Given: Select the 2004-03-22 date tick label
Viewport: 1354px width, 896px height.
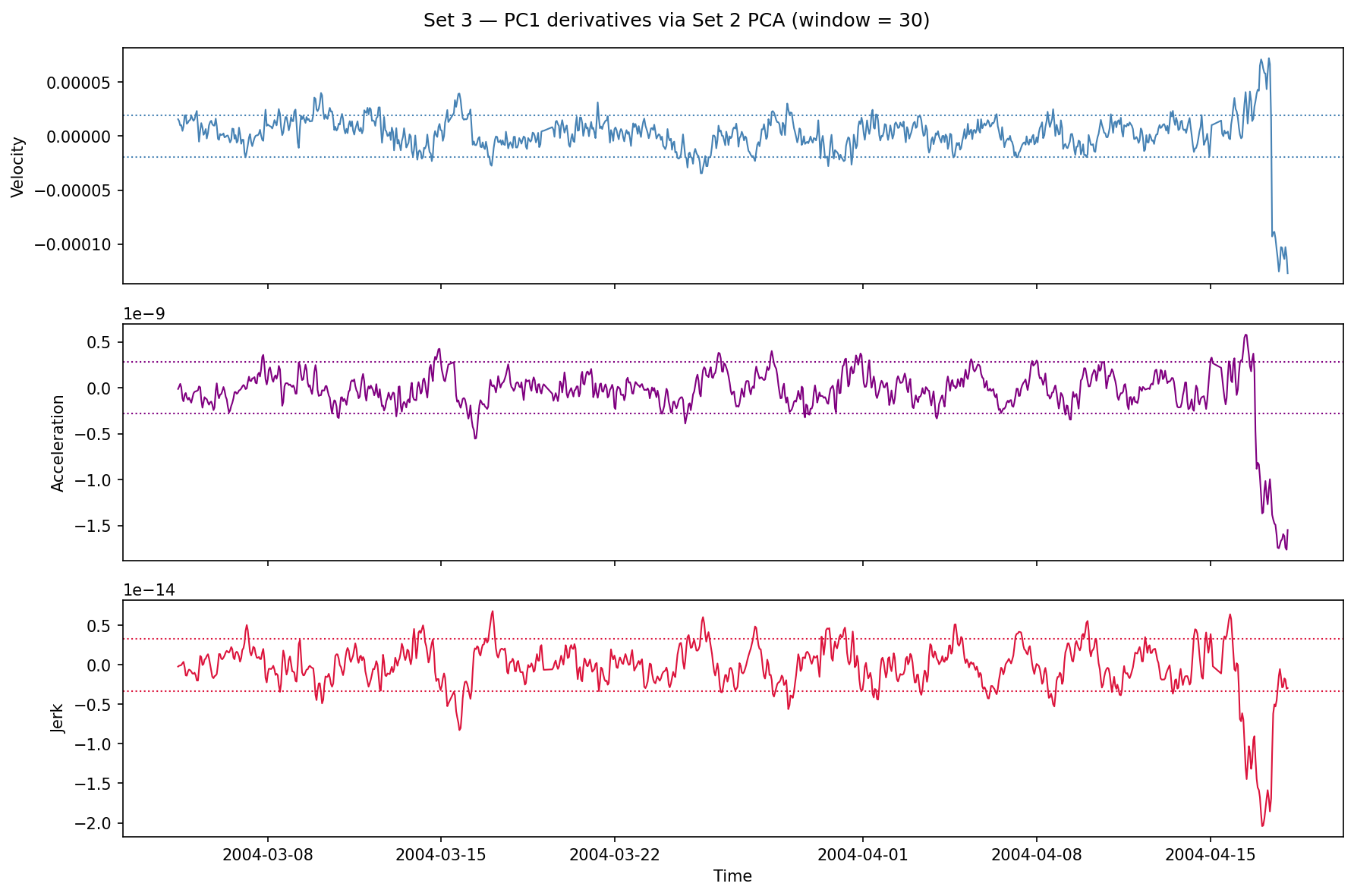Looking at the screenshot, I should (615, 854).
